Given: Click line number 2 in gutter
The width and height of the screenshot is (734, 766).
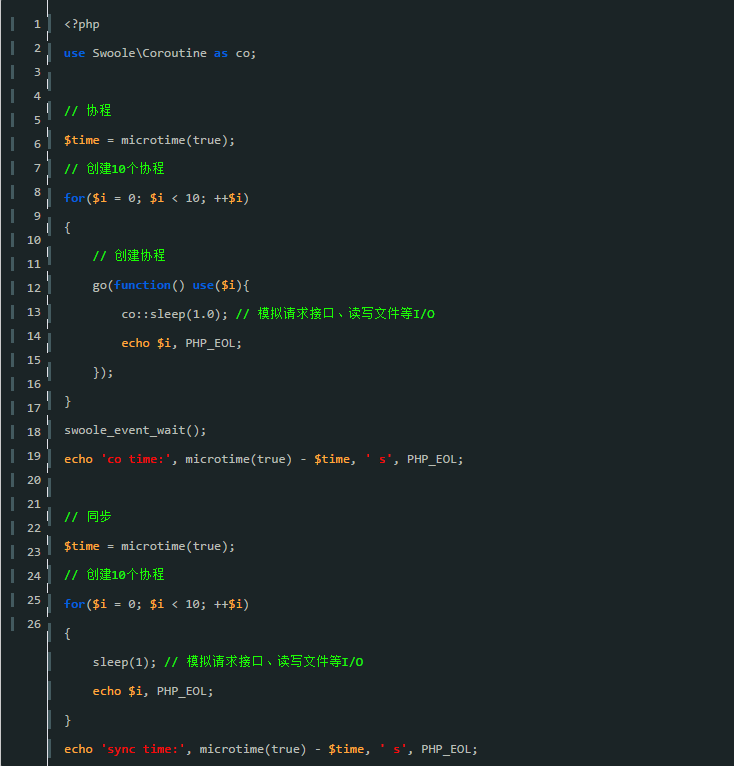Looking at the screenshot, I should point(37,48).
